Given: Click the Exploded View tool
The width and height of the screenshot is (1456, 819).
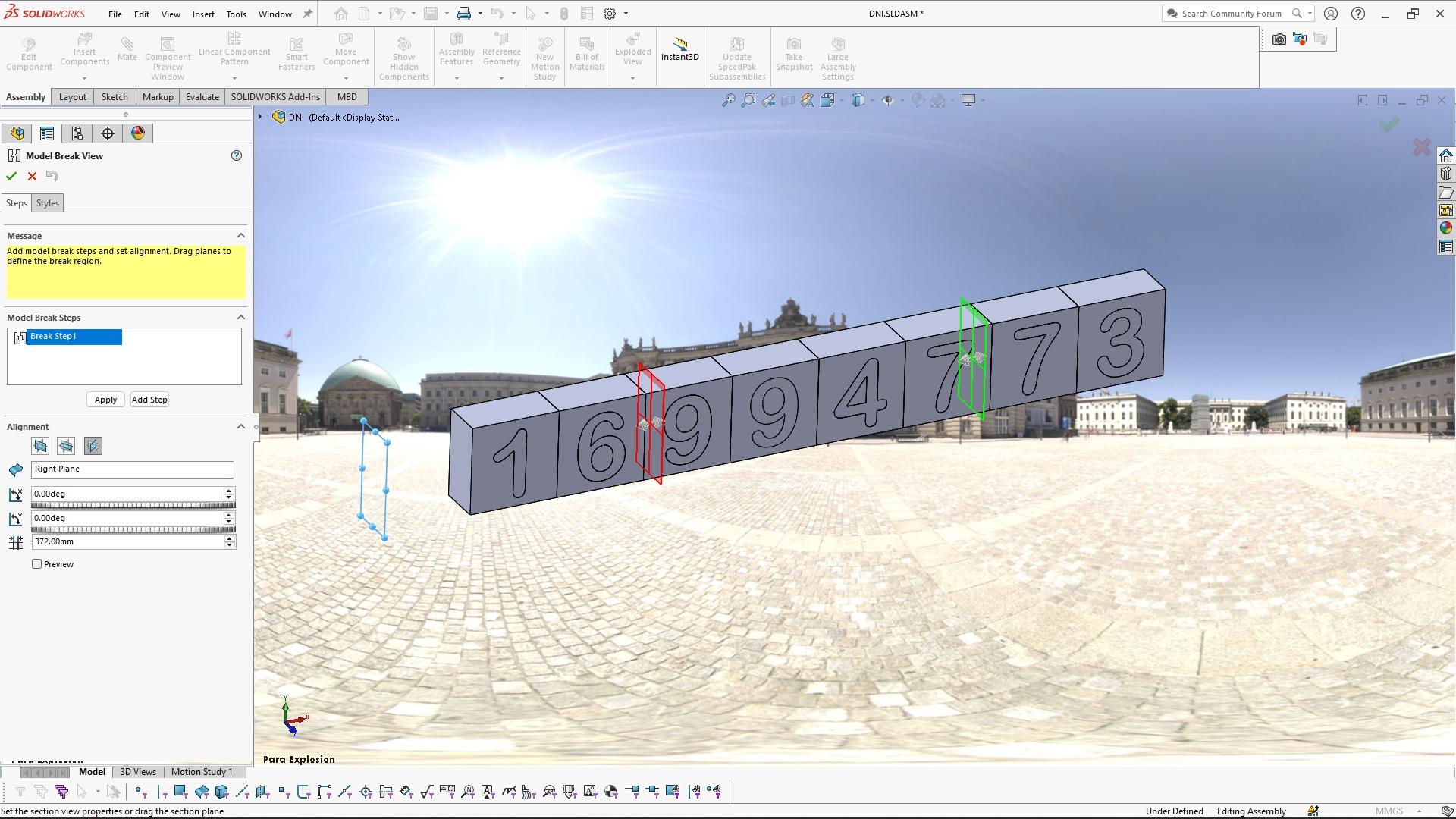Looking at the screenshot, I should (632, 50).
